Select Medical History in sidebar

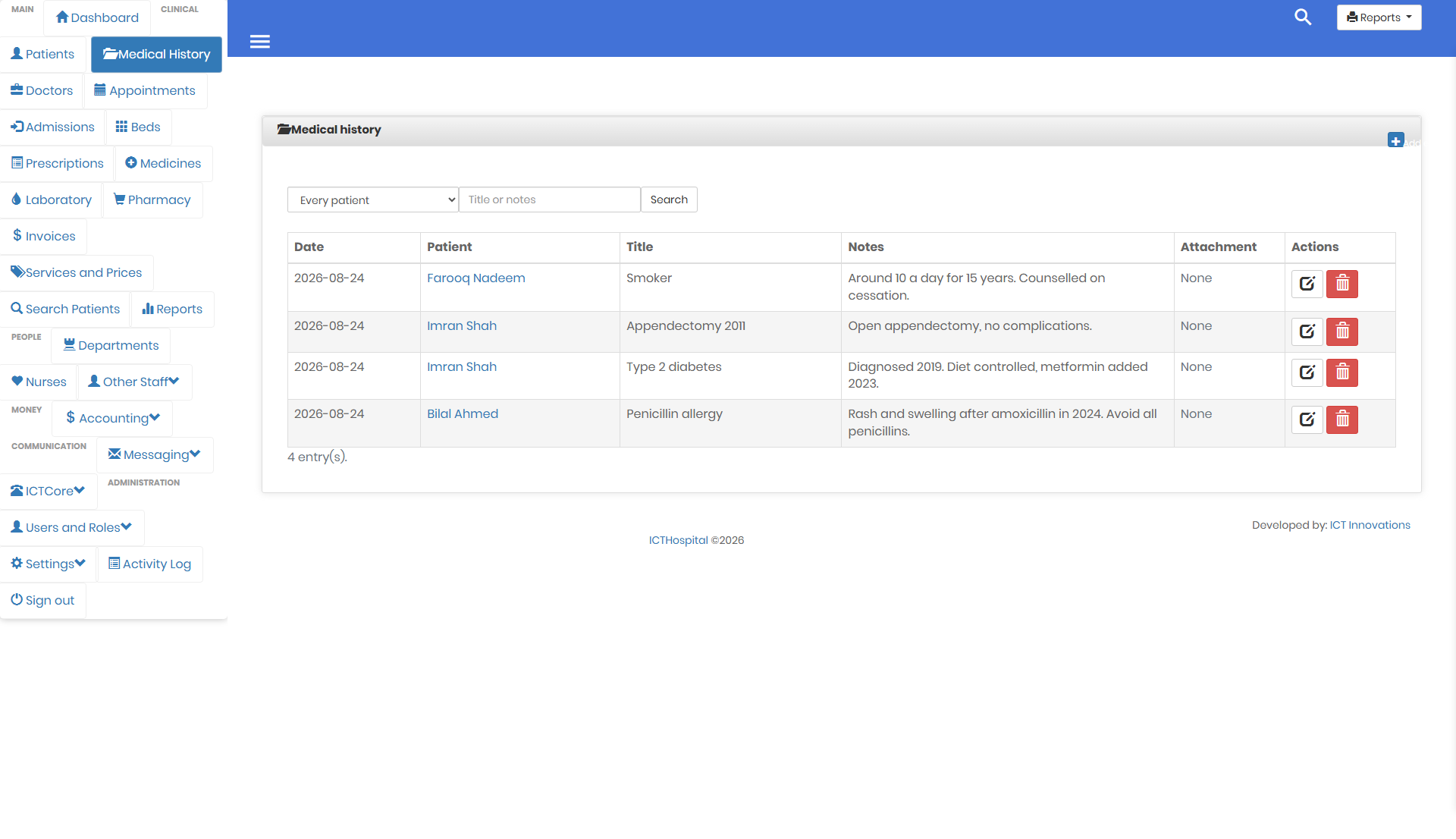point(156,54)
